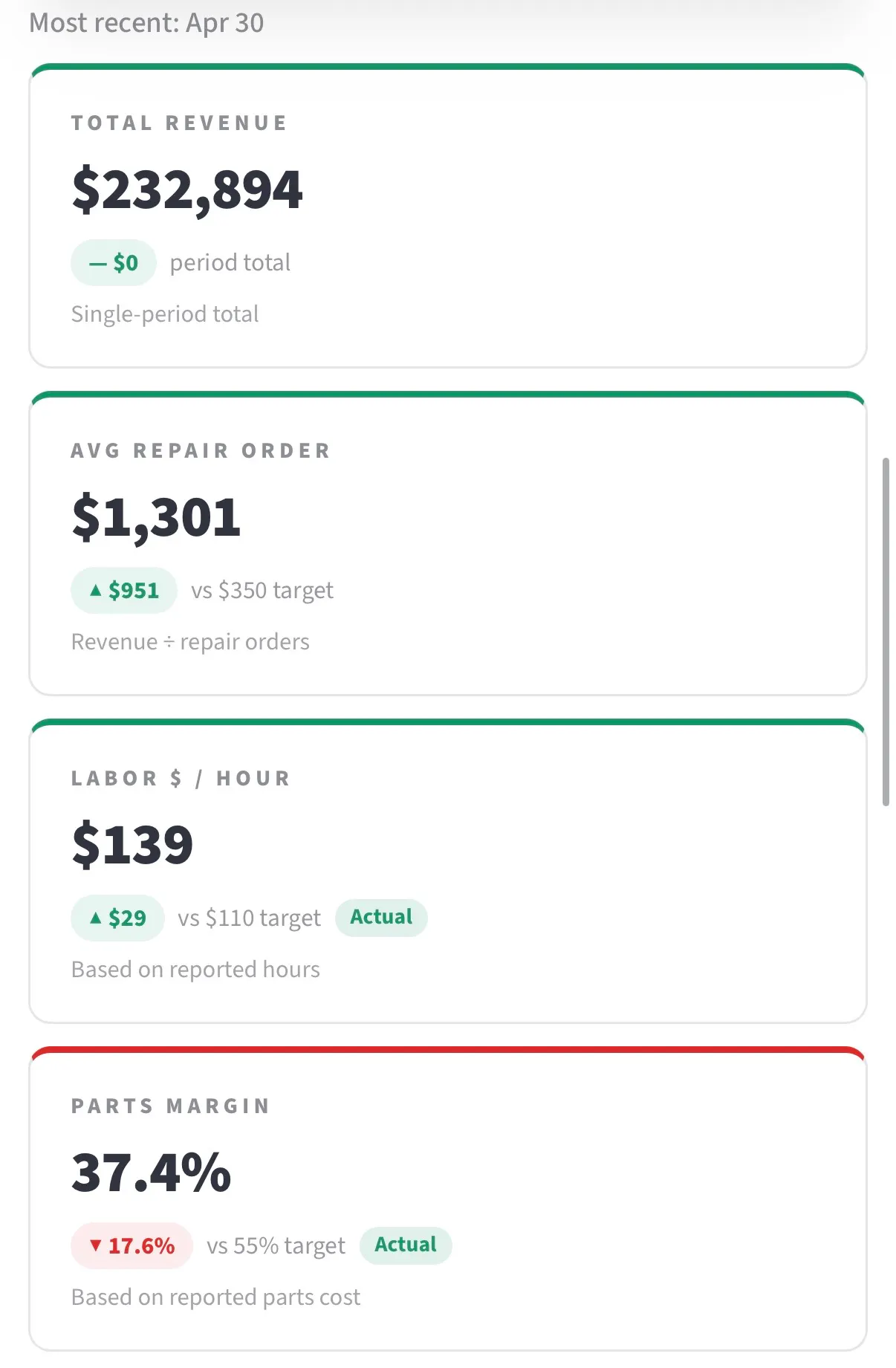This screenshot has height=1368, width=896.
Task: Select the $1,301 average repair order value
Action: click(x=156, y=518)
